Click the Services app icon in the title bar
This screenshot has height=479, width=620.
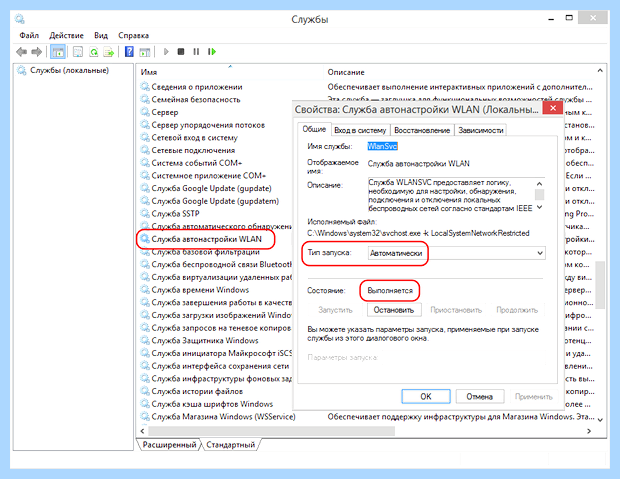[x=20, y=19]
